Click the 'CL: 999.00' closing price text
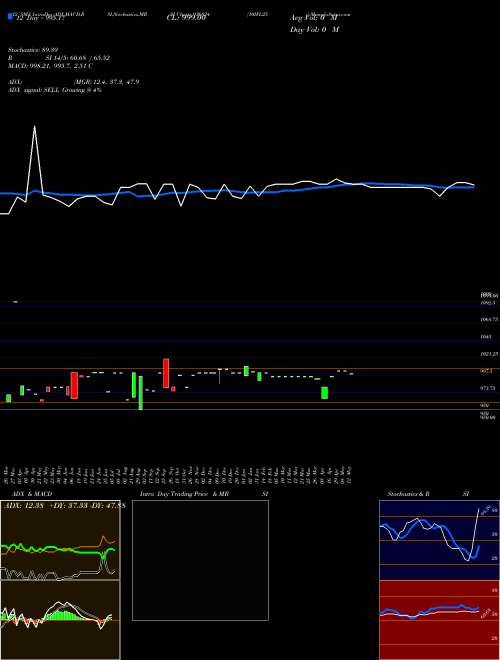 coord(186,18)
